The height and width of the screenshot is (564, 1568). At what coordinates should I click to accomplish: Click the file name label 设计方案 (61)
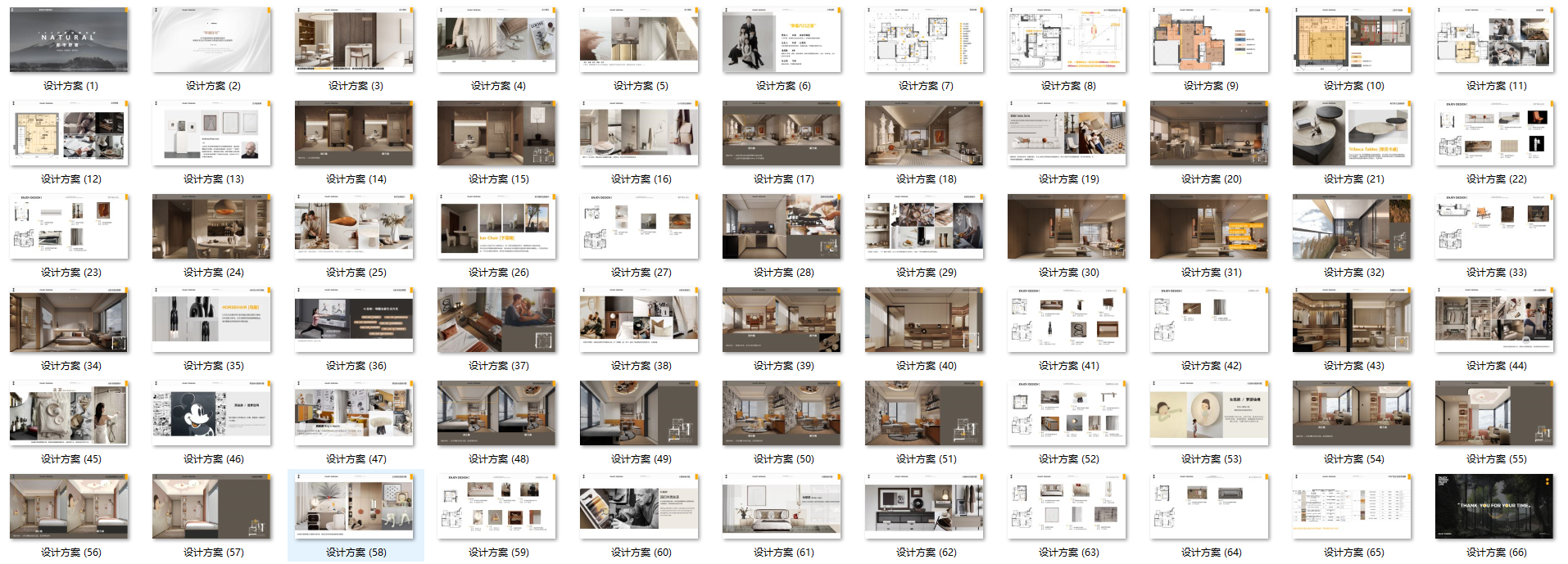783,553
